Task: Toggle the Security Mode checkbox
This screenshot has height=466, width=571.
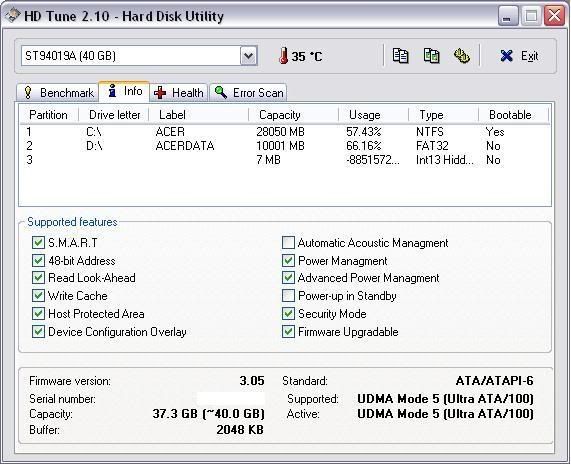Action: coord(288,313)
